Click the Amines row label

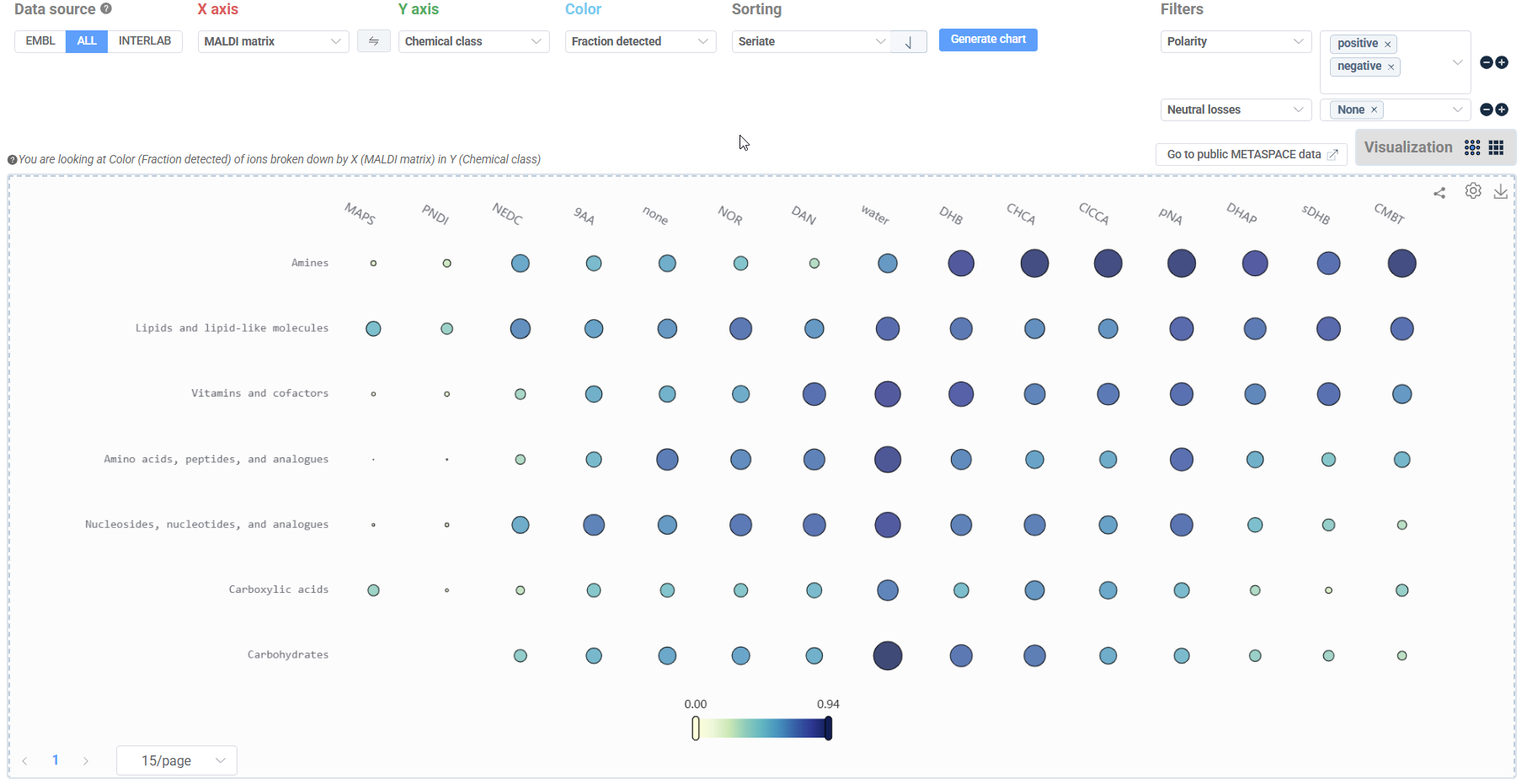(x=310, y=263)
